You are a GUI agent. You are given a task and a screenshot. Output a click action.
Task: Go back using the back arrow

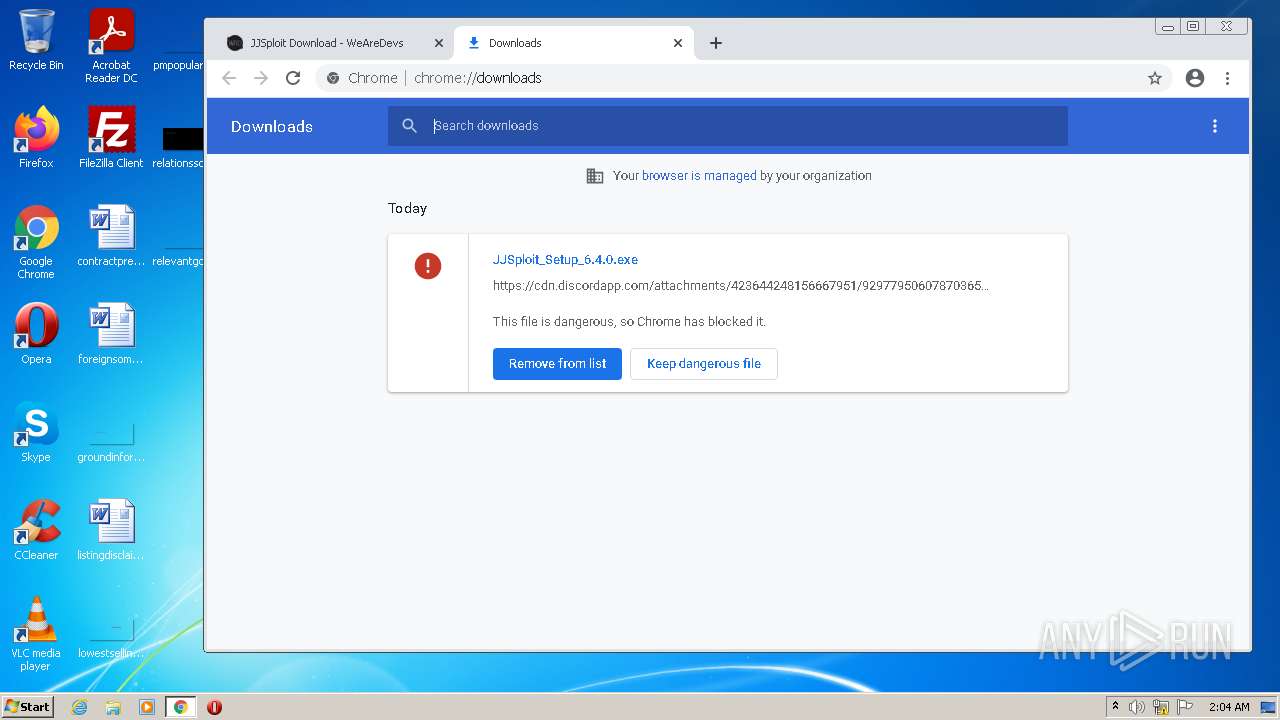click(x=229, y=78)
